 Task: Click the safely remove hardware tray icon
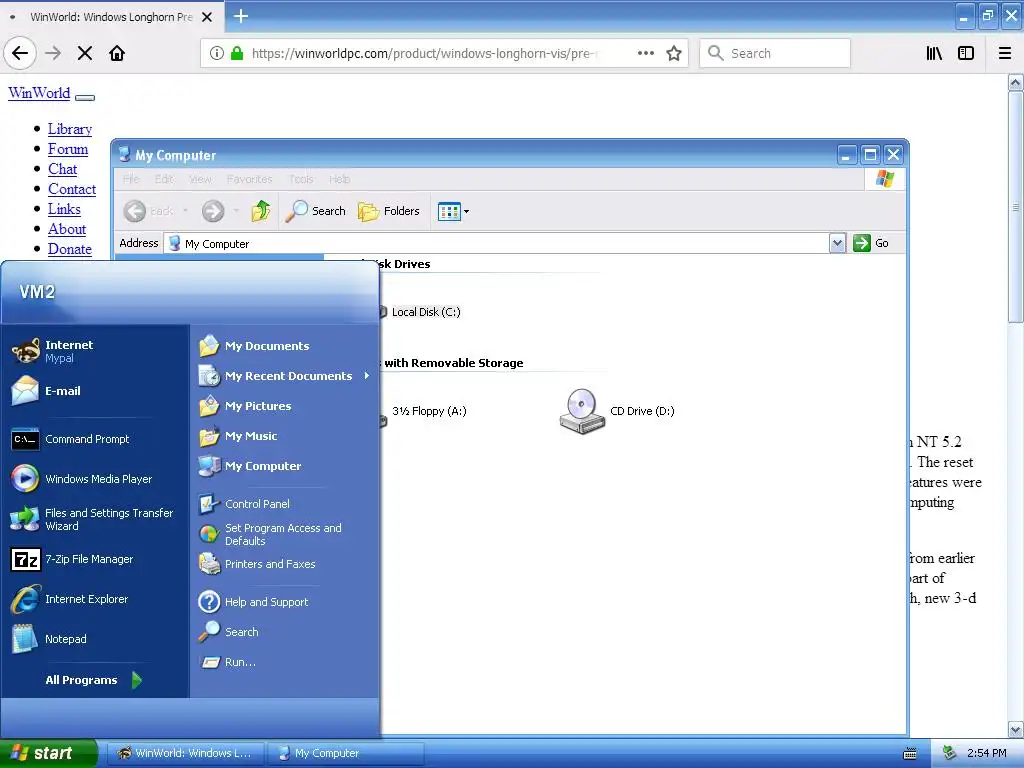pyautogui.click(x=950, y=753)
